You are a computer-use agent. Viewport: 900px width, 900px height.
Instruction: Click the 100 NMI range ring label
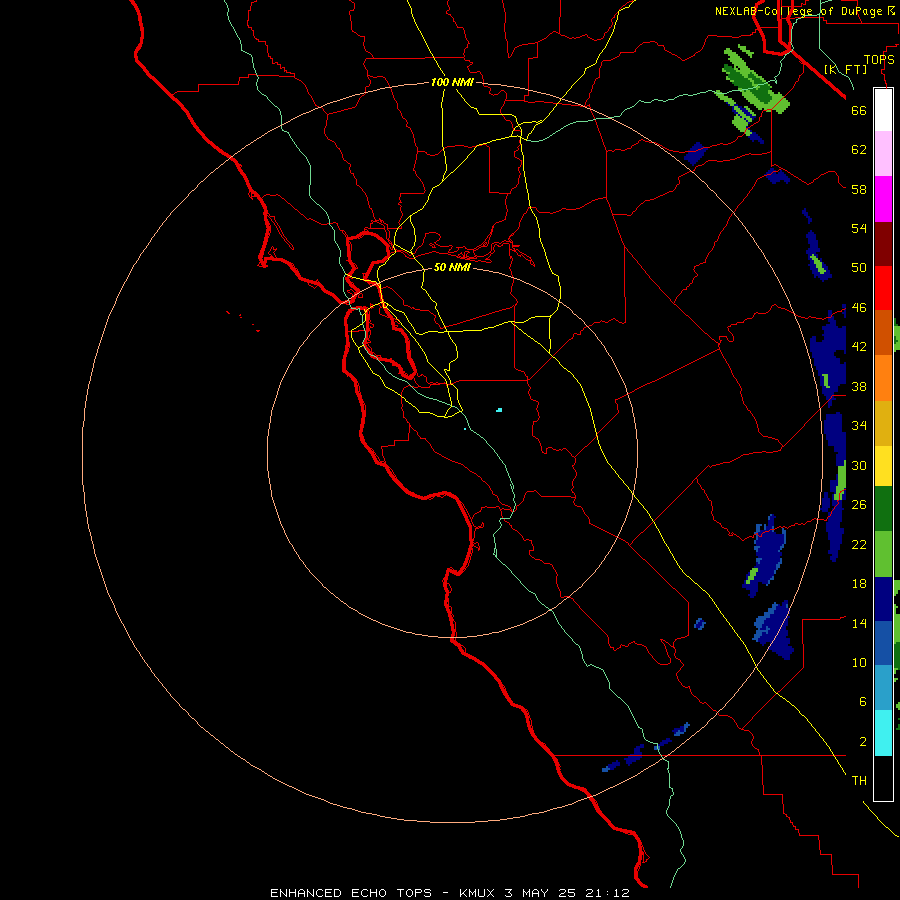452,83
